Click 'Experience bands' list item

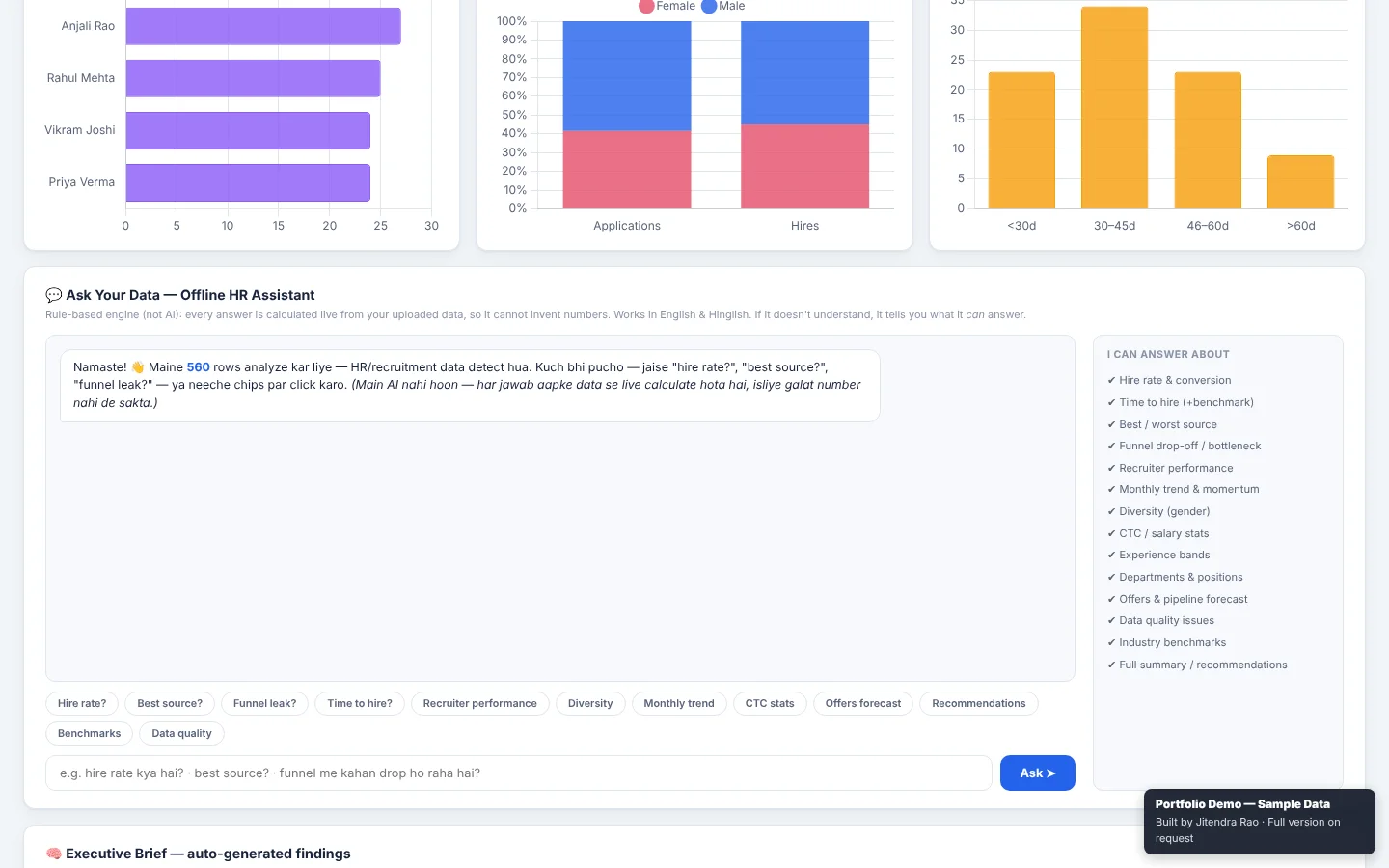(x=1158, y=555)
